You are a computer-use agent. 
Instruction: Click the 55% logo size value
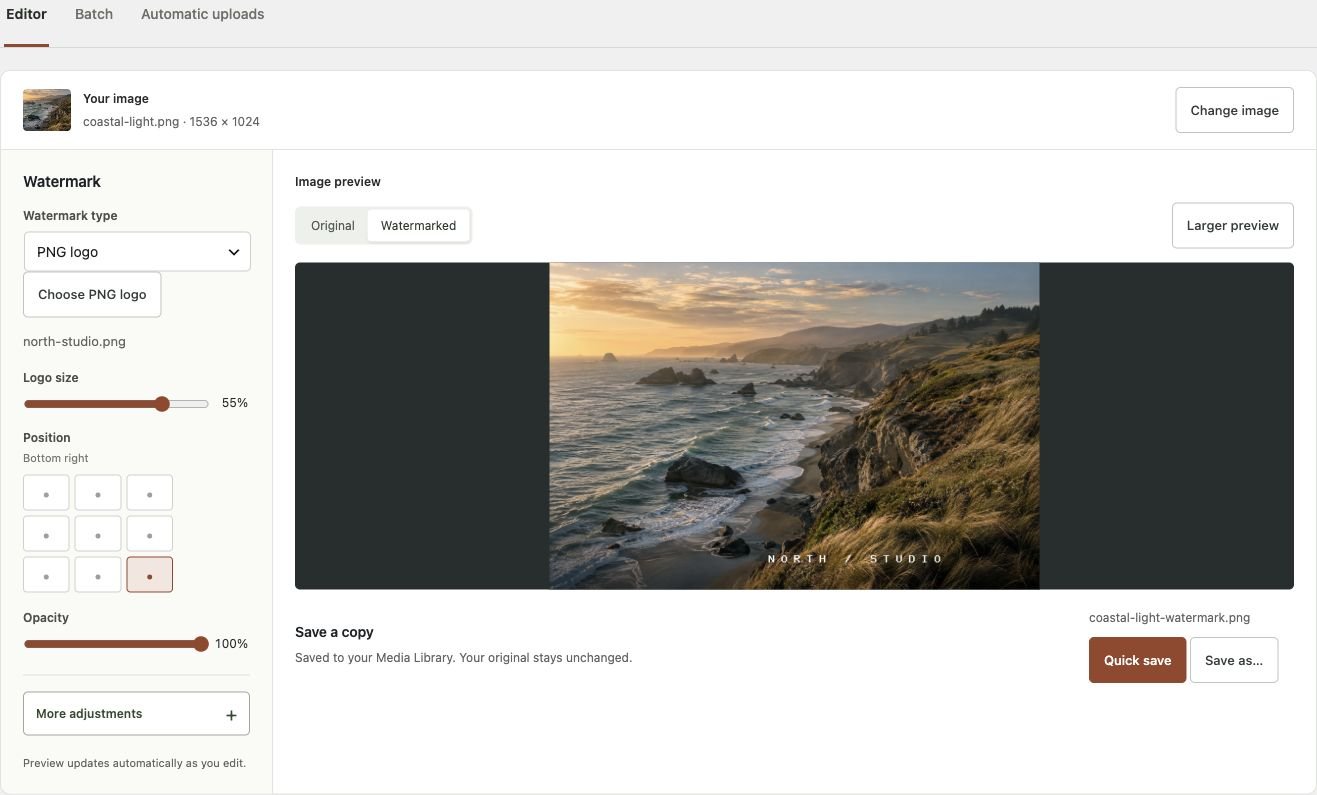(235, 403)
